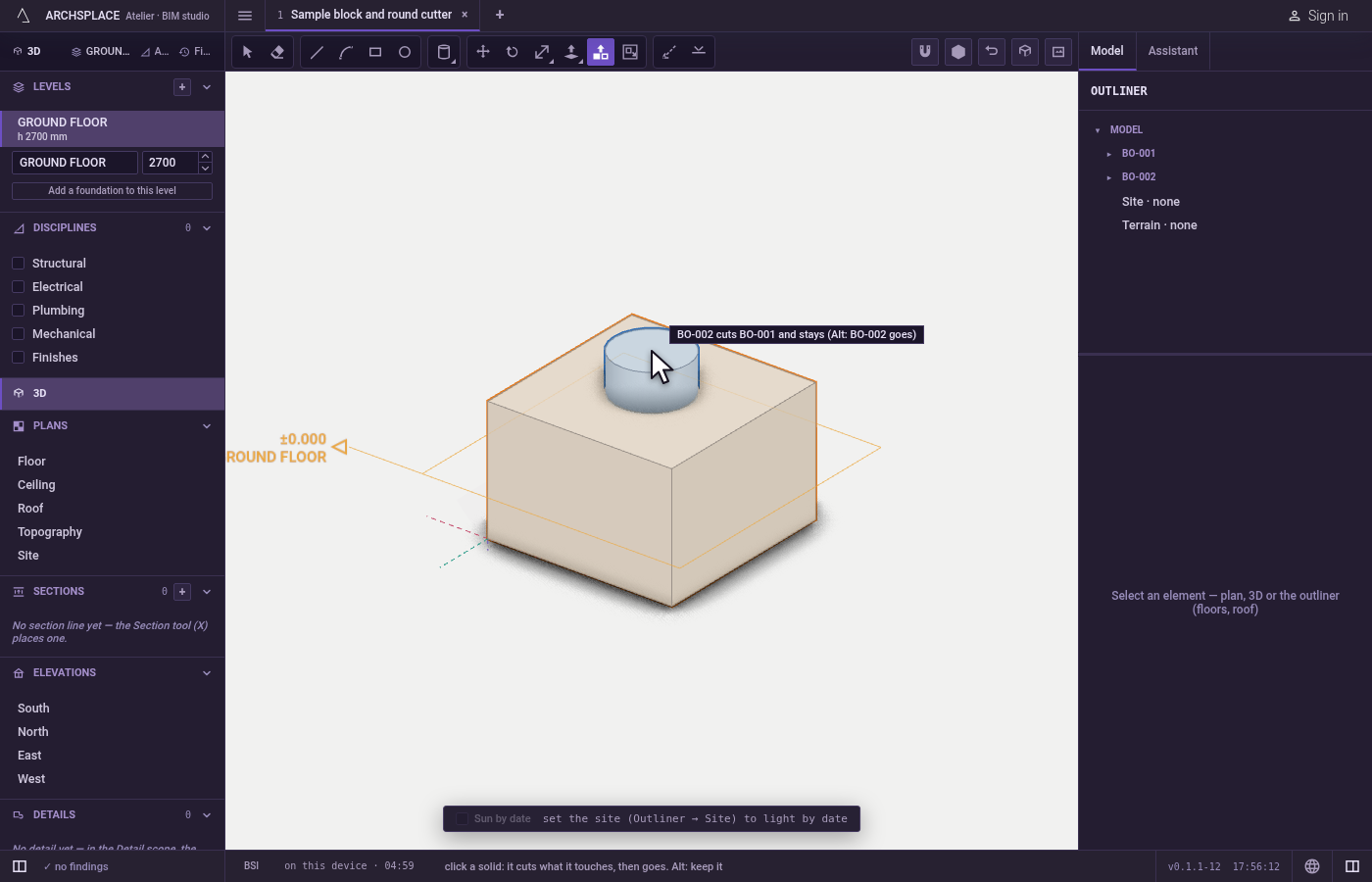Collapse the Disciplines section chevron

click(x=207, y=228)
